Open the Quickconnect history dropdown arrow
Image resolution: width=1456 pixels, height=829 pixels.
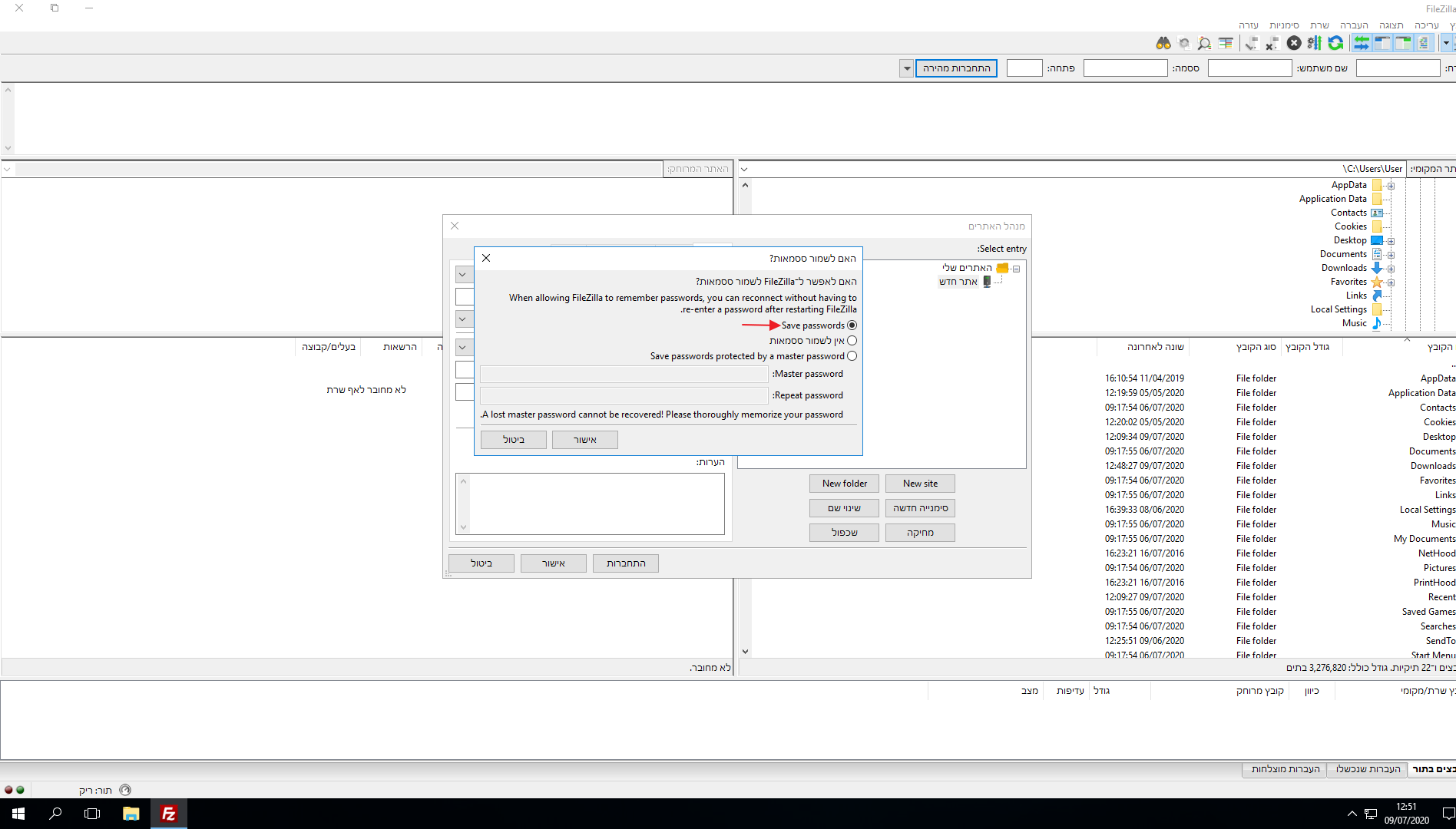(x=907, y=68)
